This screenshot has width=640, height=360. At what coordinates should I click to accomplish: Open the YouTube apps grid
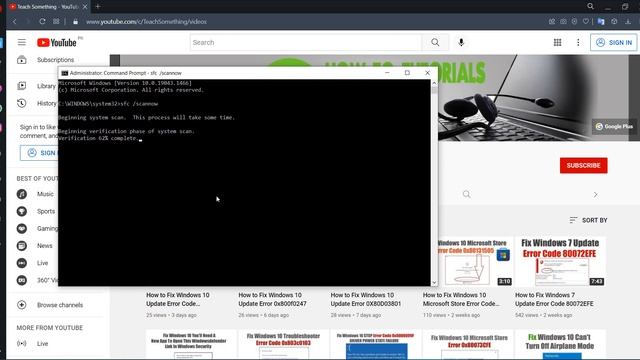[x=557, y=42]
